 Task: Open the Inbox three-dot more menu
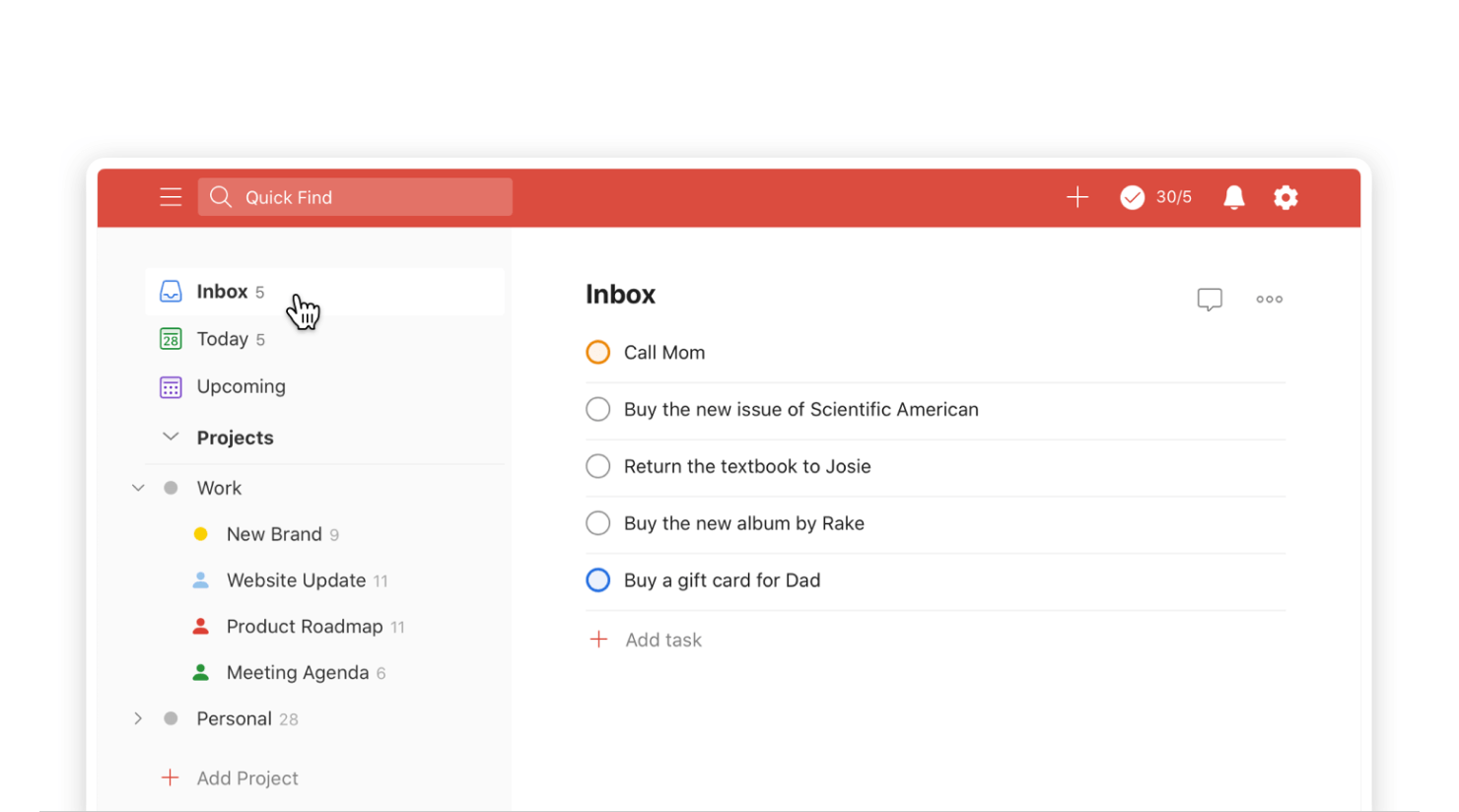click(1269, 299)
